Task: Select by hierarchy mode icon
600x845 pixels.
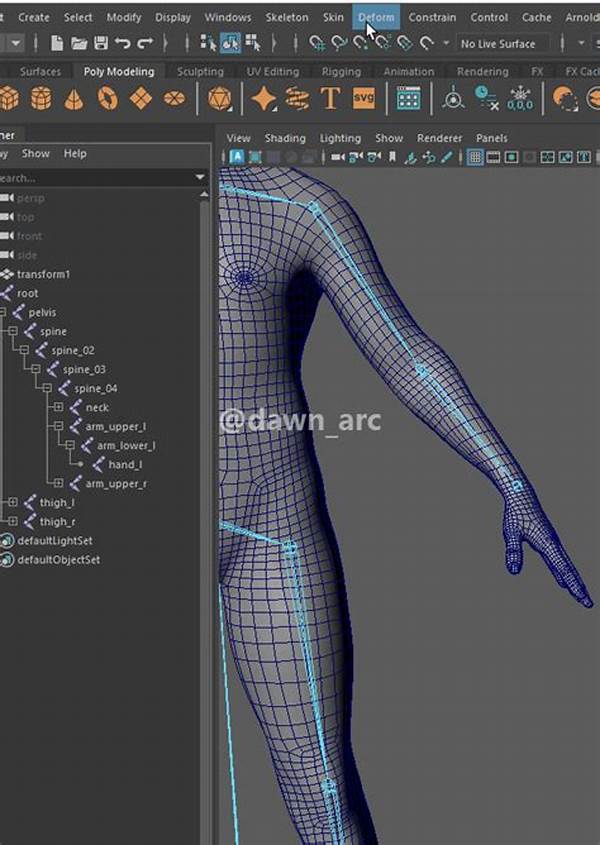Action: pos(208,43)
